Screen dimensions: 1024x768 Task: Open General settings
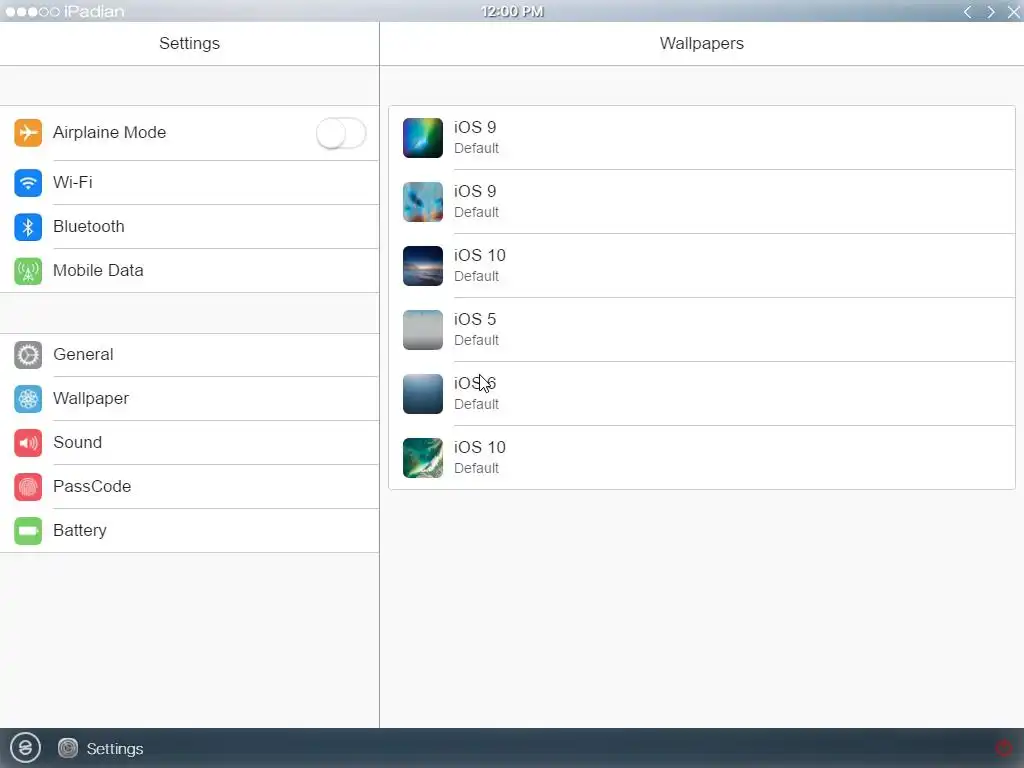tap(189, 355)
